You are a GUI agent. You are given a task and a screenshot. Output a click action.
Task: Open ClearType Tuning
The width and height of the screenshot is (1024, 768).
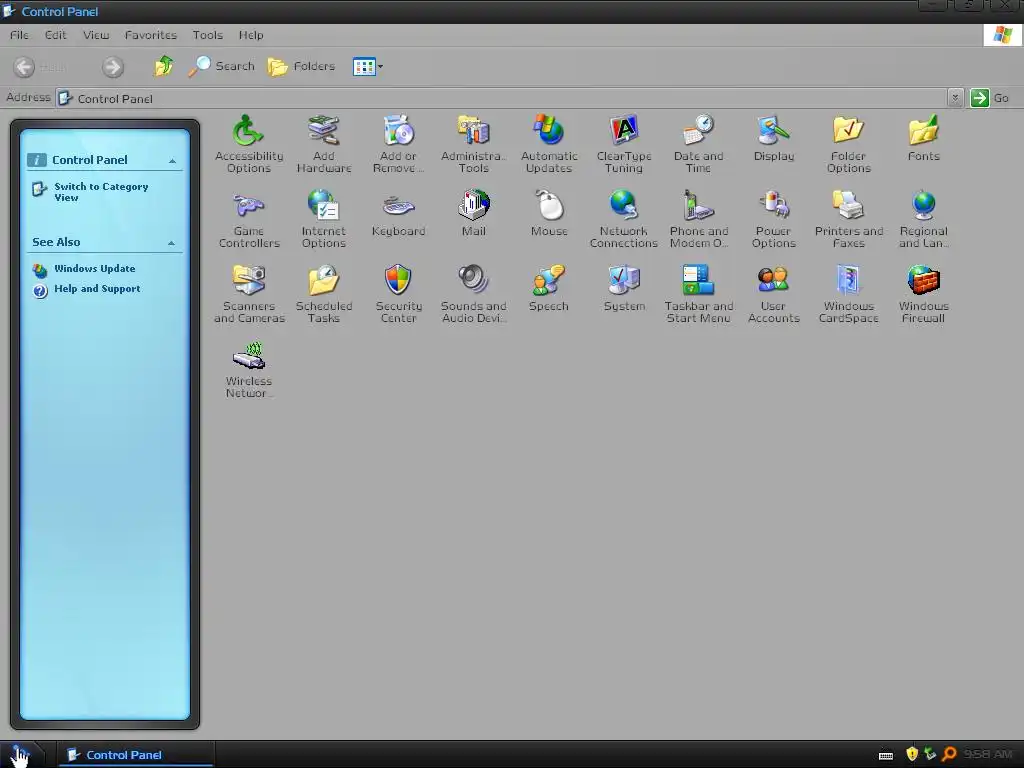[624, 144]
